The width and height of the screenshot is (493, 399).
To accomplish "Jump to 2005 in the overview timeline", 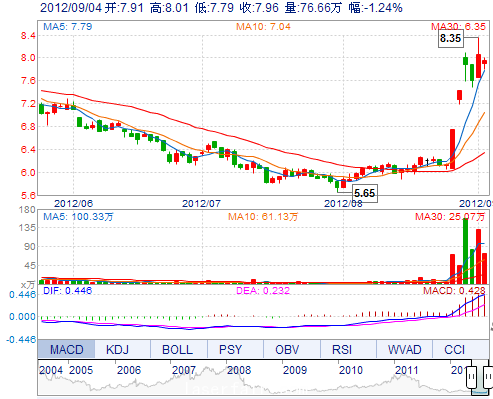I will pos(81,370).
